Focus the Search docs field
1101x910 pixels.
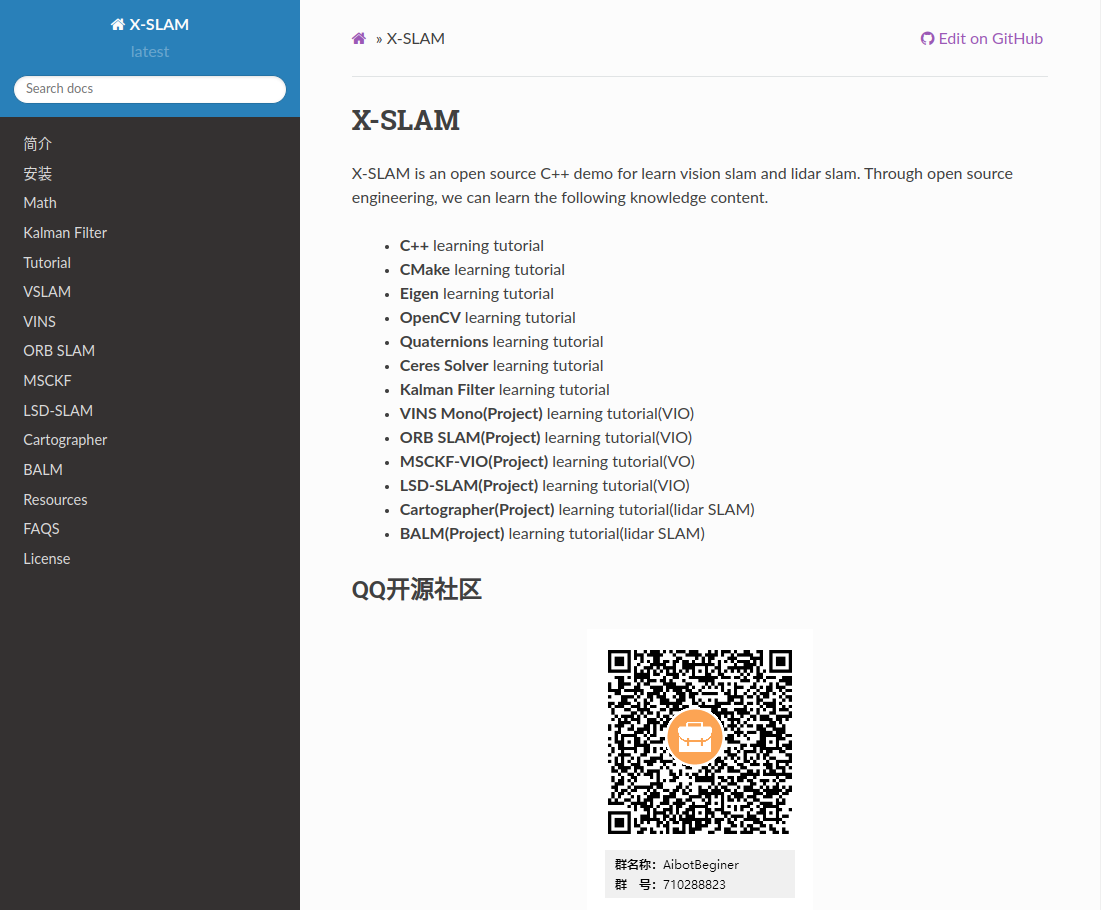[x=150, y=89]
